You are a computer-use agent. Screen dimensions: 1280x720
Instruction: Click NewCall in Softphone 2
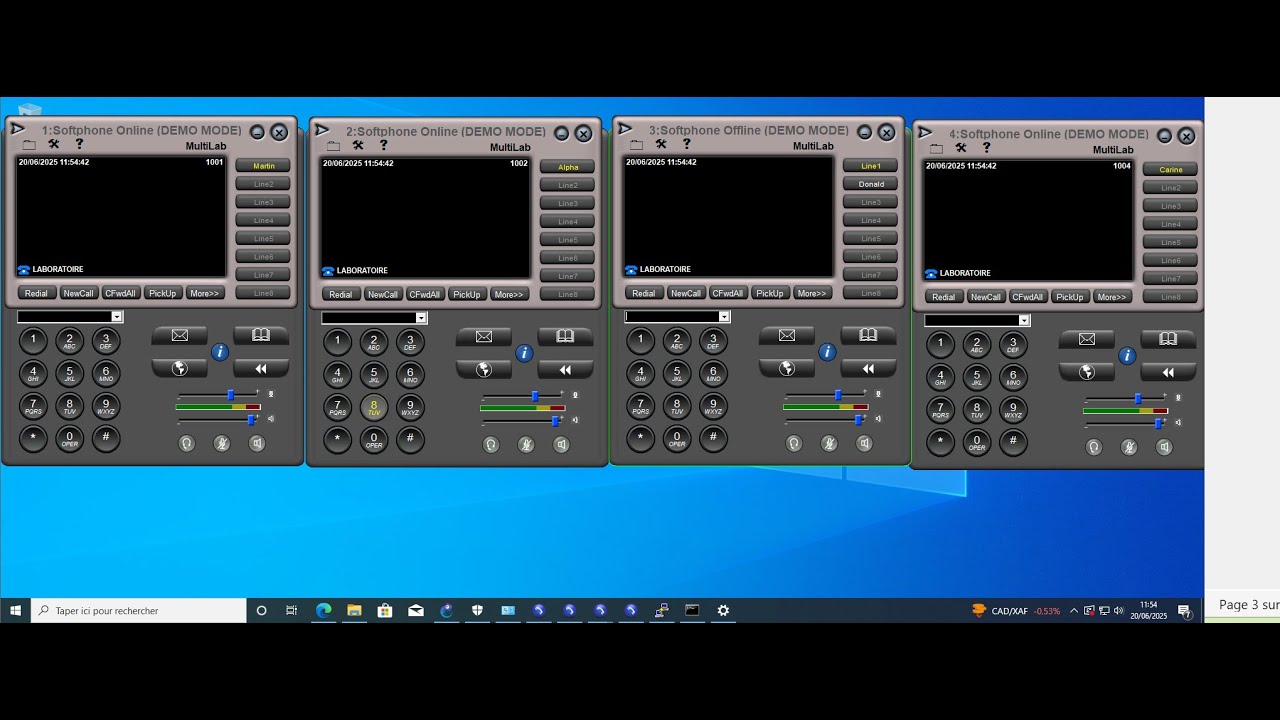click(x=382, y=294)
